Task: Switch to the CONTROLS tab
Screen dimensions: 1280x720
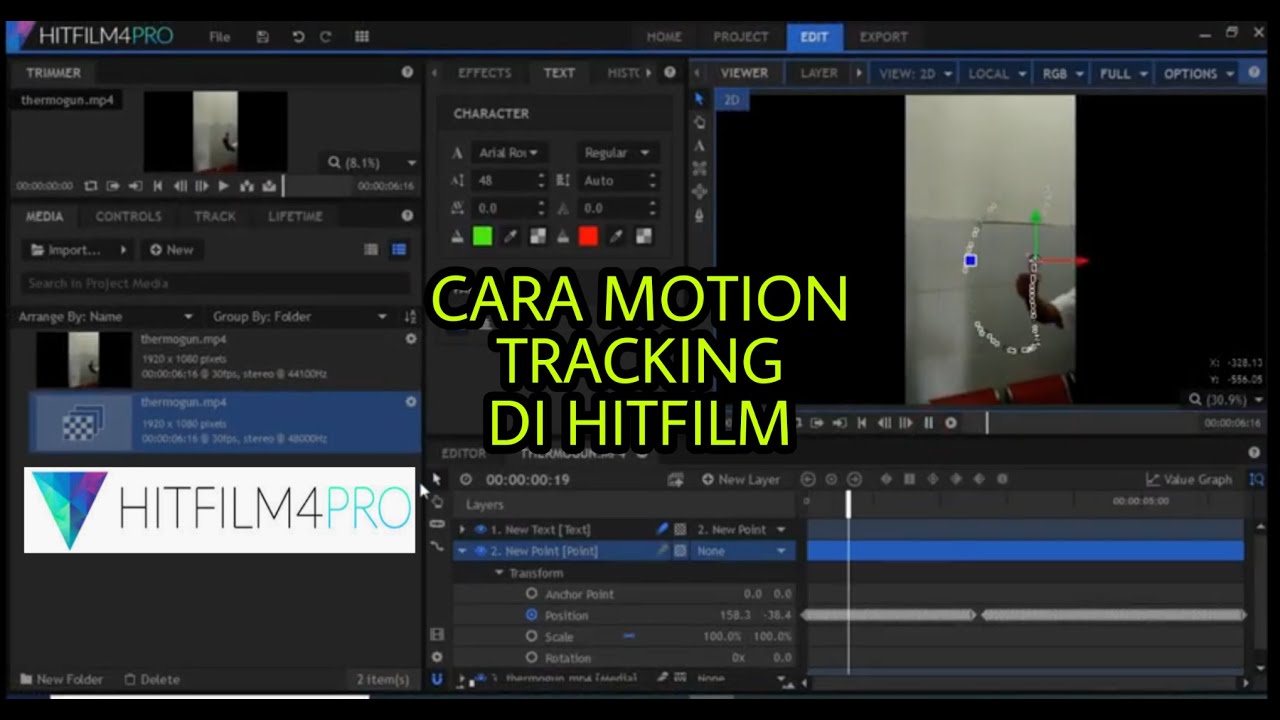Action: 128,216
